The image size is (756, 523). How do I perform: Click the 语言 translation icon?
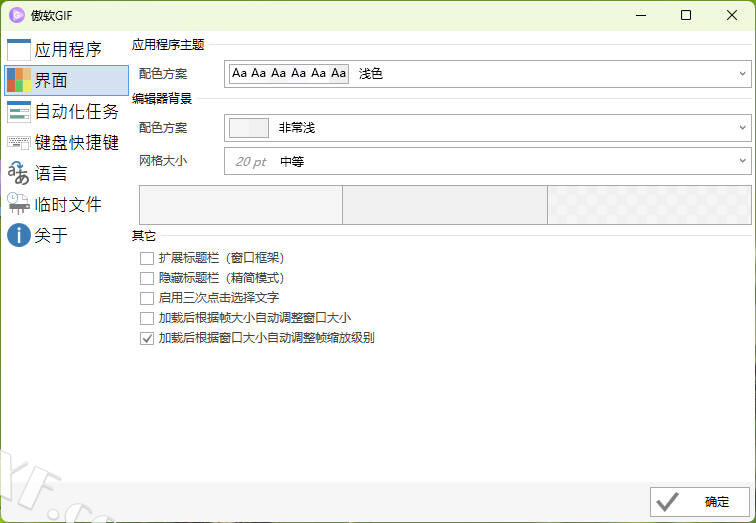point(18,173)
